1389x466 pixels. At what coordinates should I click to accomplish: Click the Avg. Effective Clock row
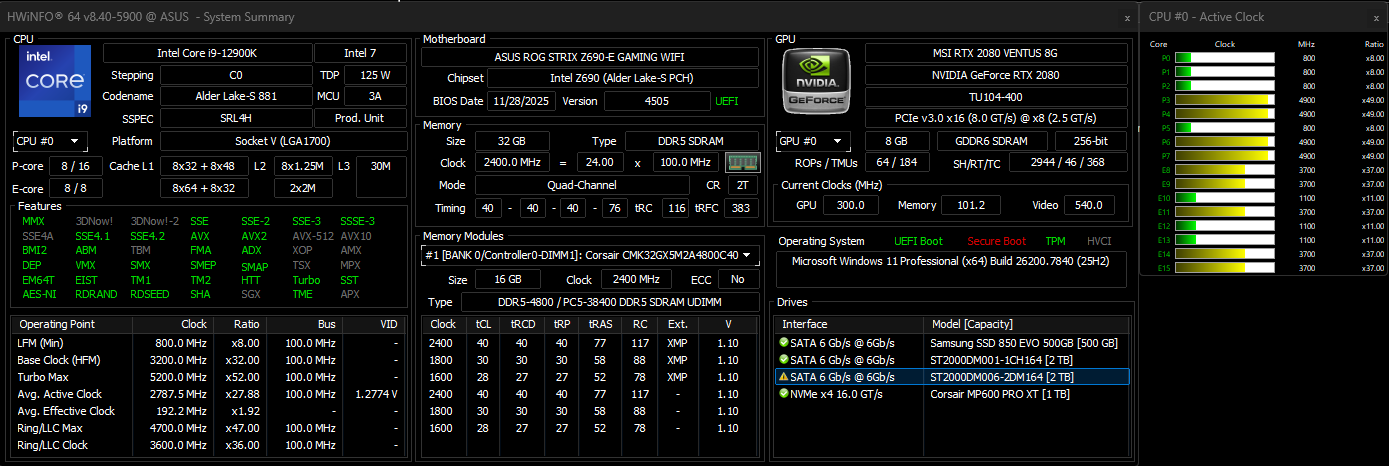click(209, 411)
